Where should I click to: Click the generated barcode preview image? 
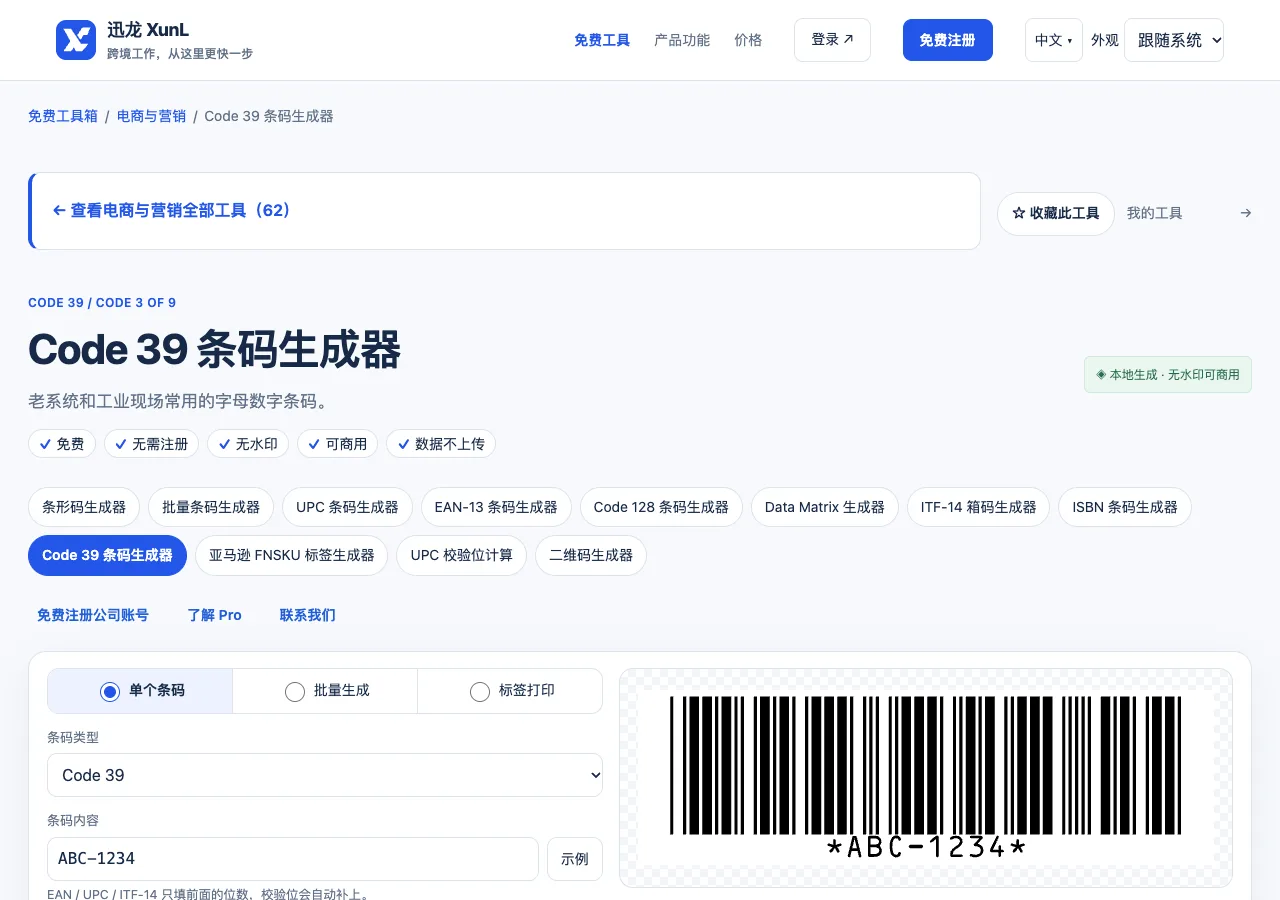pyautogui.click(x=926, y=777)
